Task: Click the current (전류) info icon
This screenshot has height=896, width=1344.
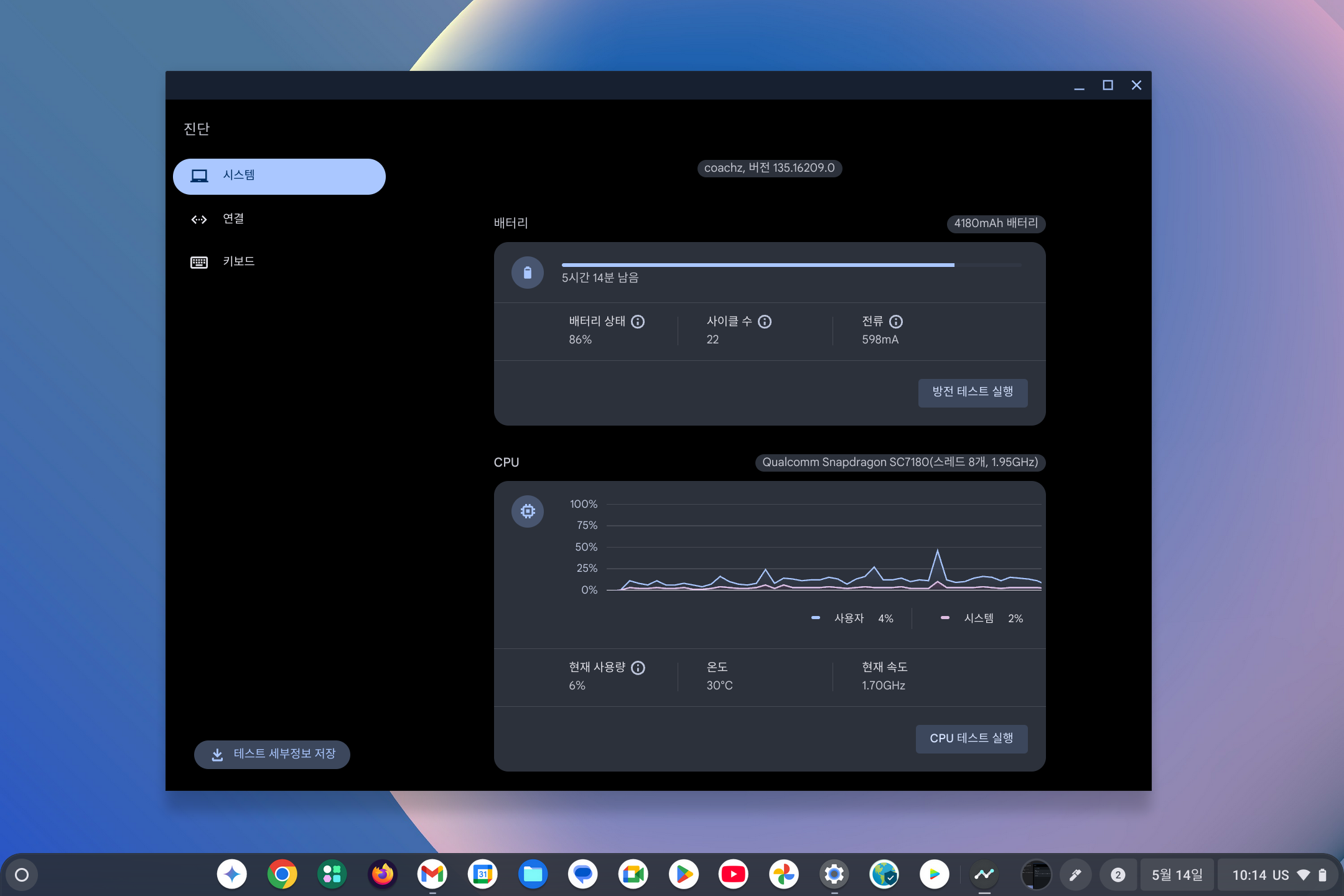Action: [x=896, y=322]
